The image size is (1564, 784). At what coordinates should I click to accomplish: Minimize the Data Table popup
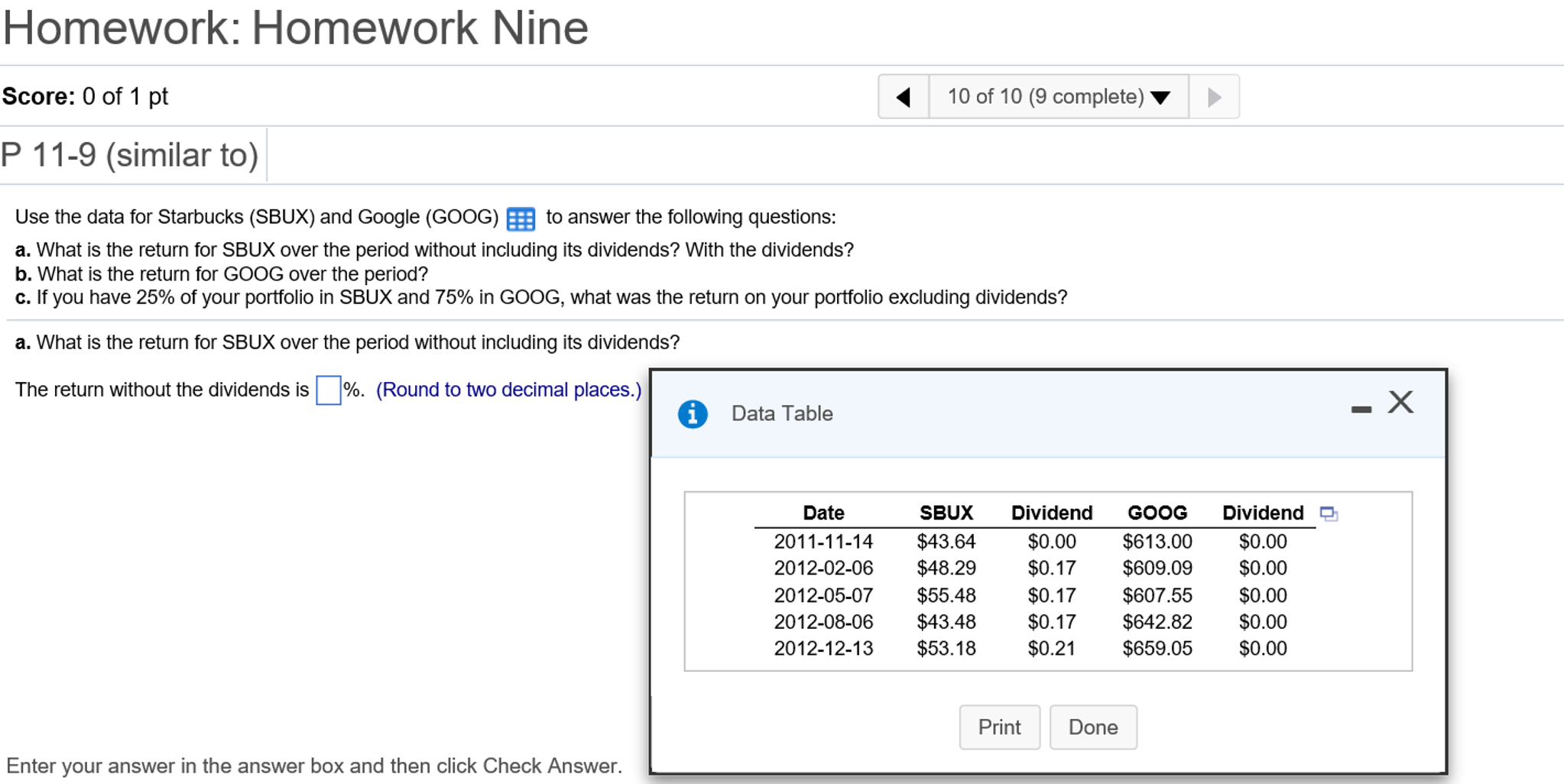click(1361, 410)
